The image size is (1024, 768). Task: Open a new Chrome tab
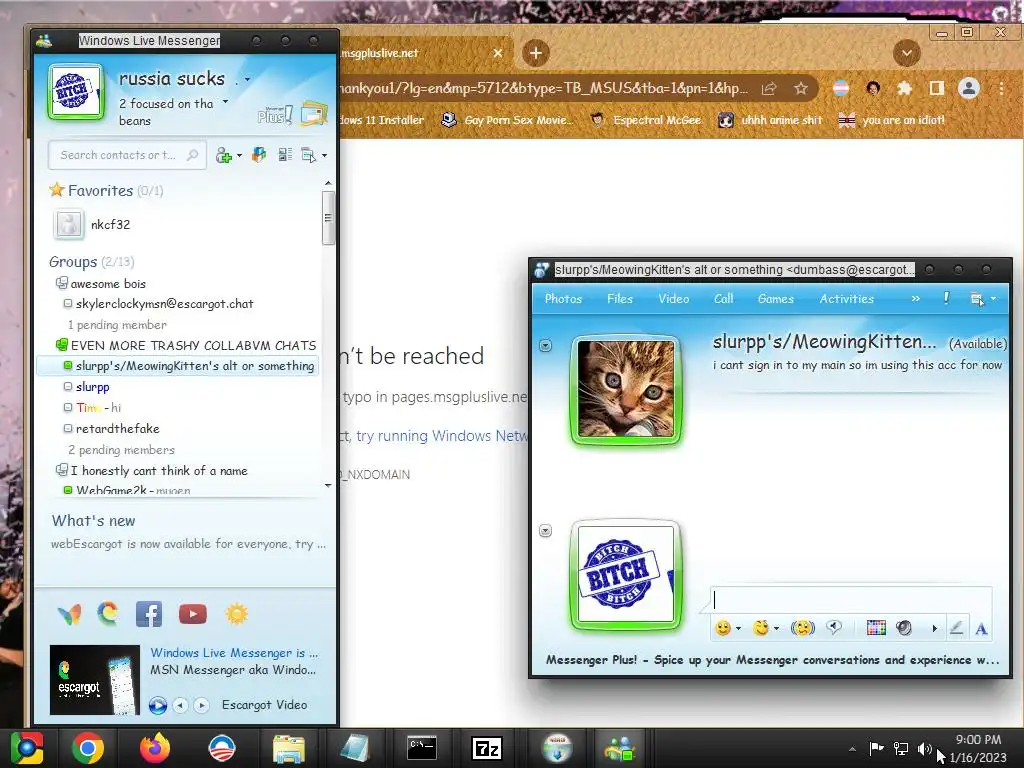click(x=536, y=53)
